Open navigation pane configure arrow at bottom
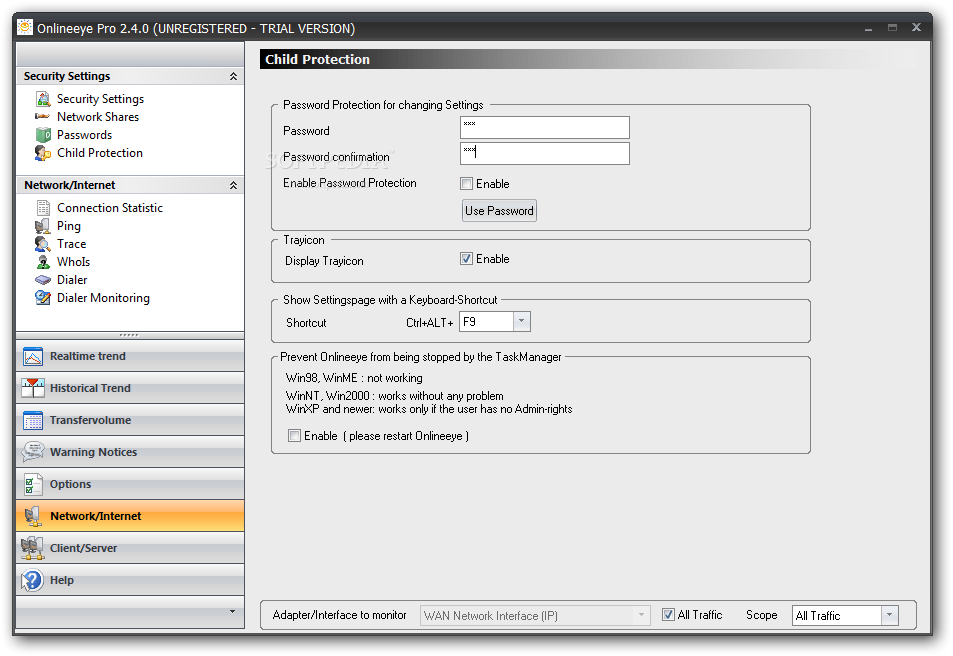The width and height of the screenshot is (953, 656). point(232,612)
